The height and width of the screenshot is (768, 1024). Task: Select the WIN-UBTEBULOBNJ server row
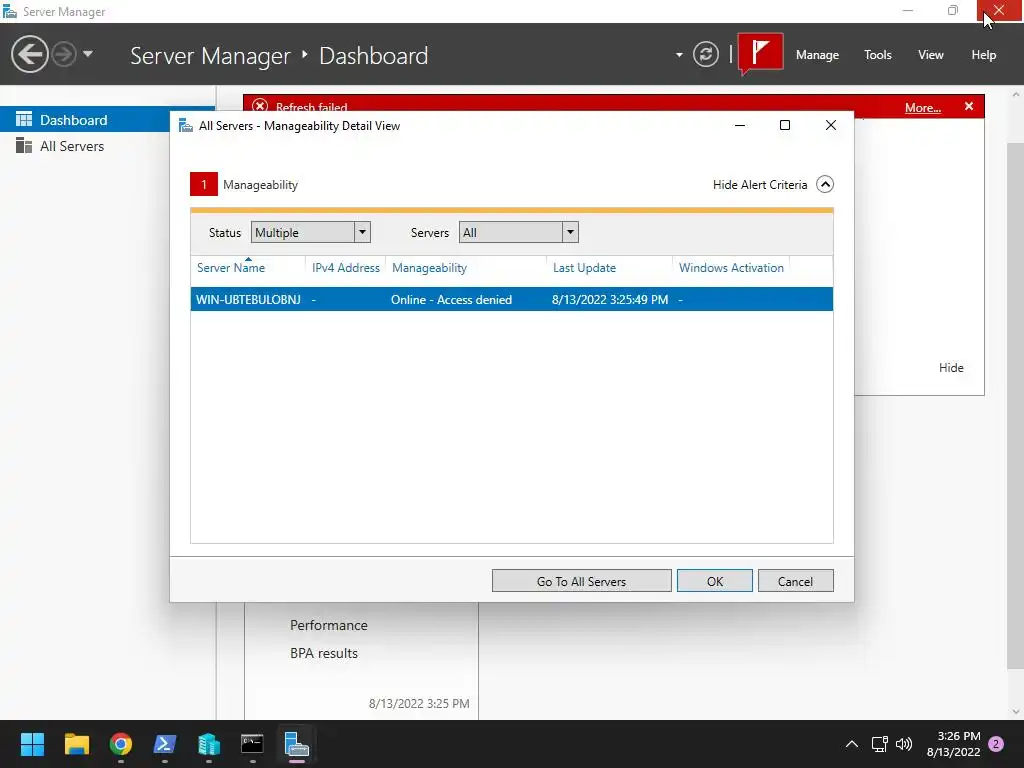(511, 299)
